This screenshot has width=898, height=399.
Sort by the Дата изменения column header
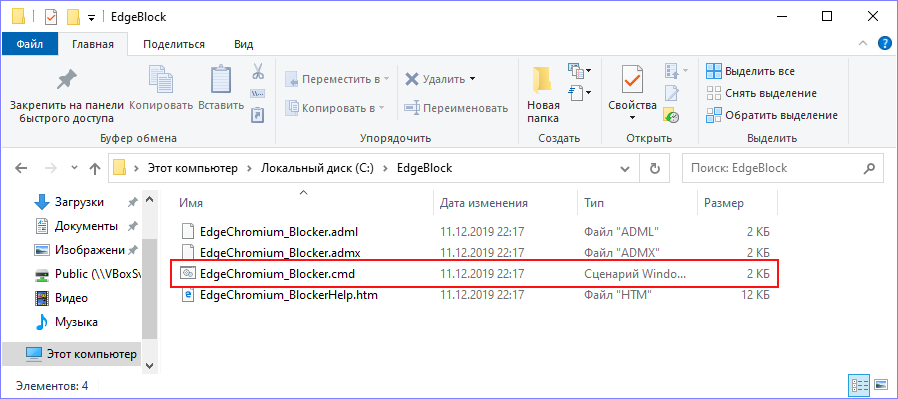(x=506, y=203)
